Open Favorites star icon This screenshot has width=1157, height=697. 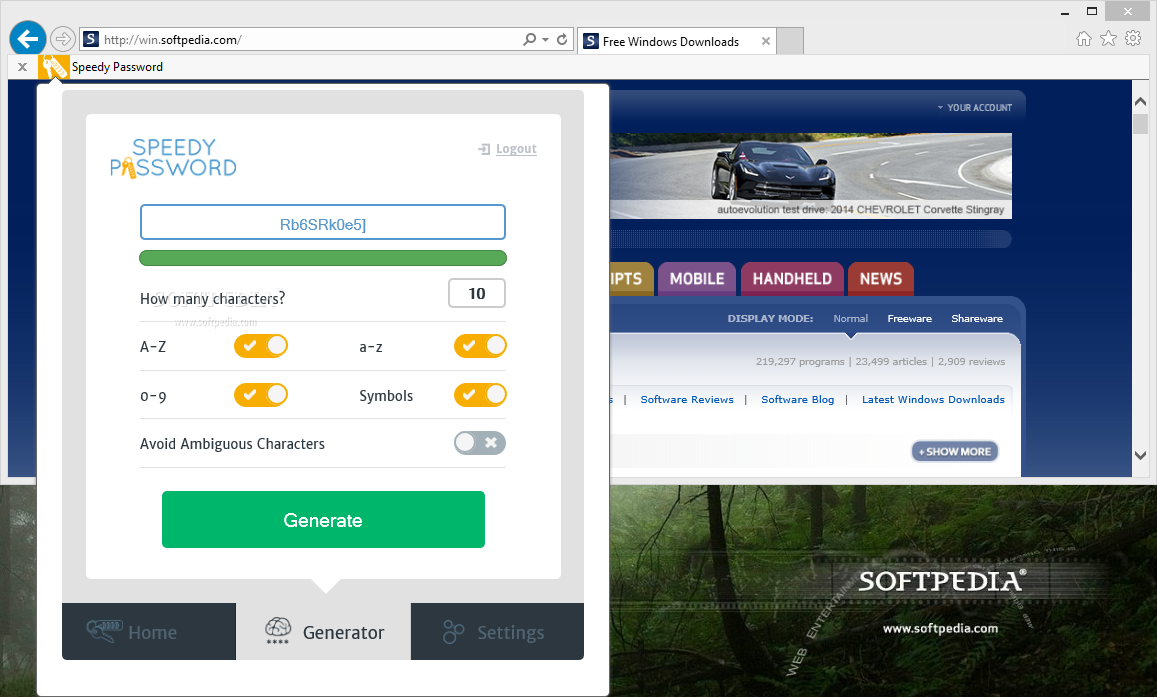(x=1108, y=38)
